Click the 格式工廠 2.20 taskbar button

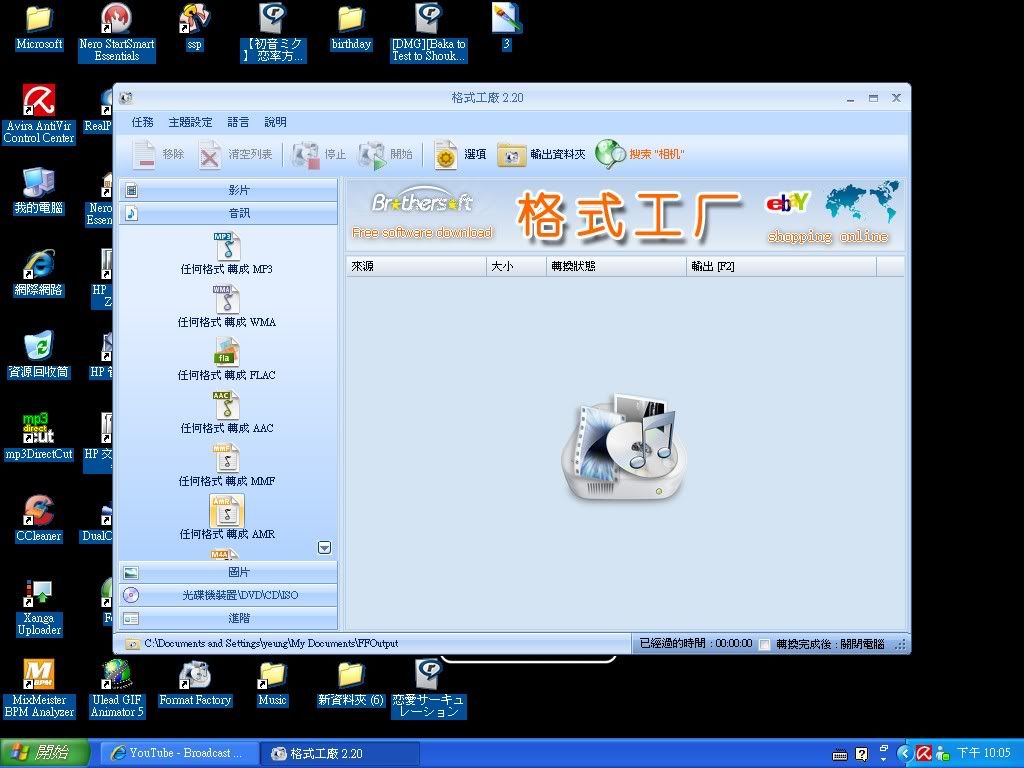coord(339,753)
